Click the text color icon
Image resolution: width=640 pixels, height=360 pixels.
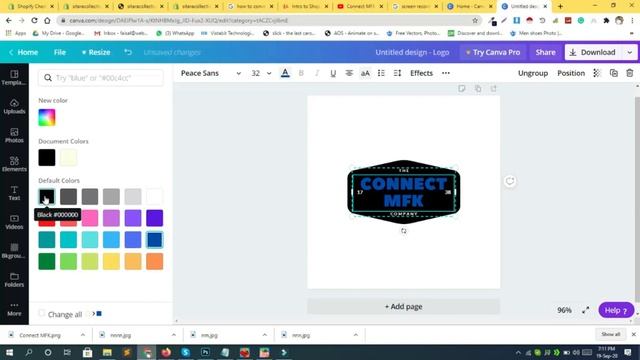pos(285,73)
